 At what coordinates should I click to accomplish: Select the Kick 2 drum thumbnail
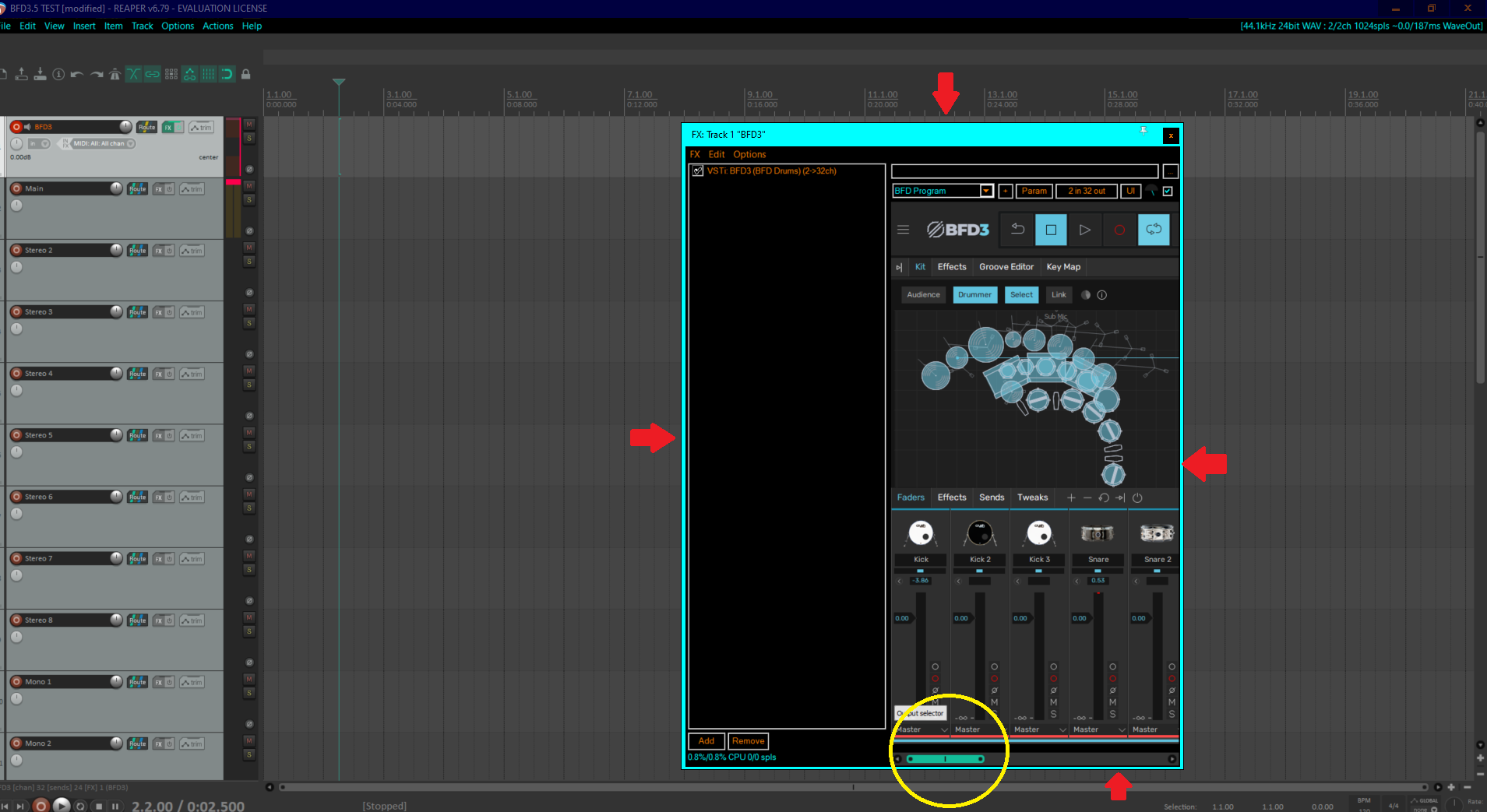(980, 533)
